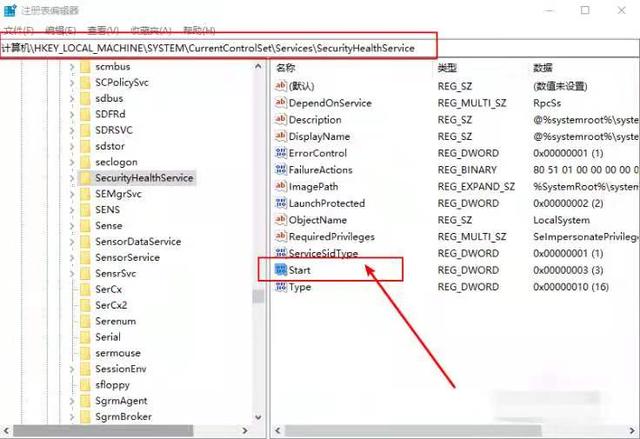
Task: Open the 编辑(E) menu
Action: coord(60,30)
